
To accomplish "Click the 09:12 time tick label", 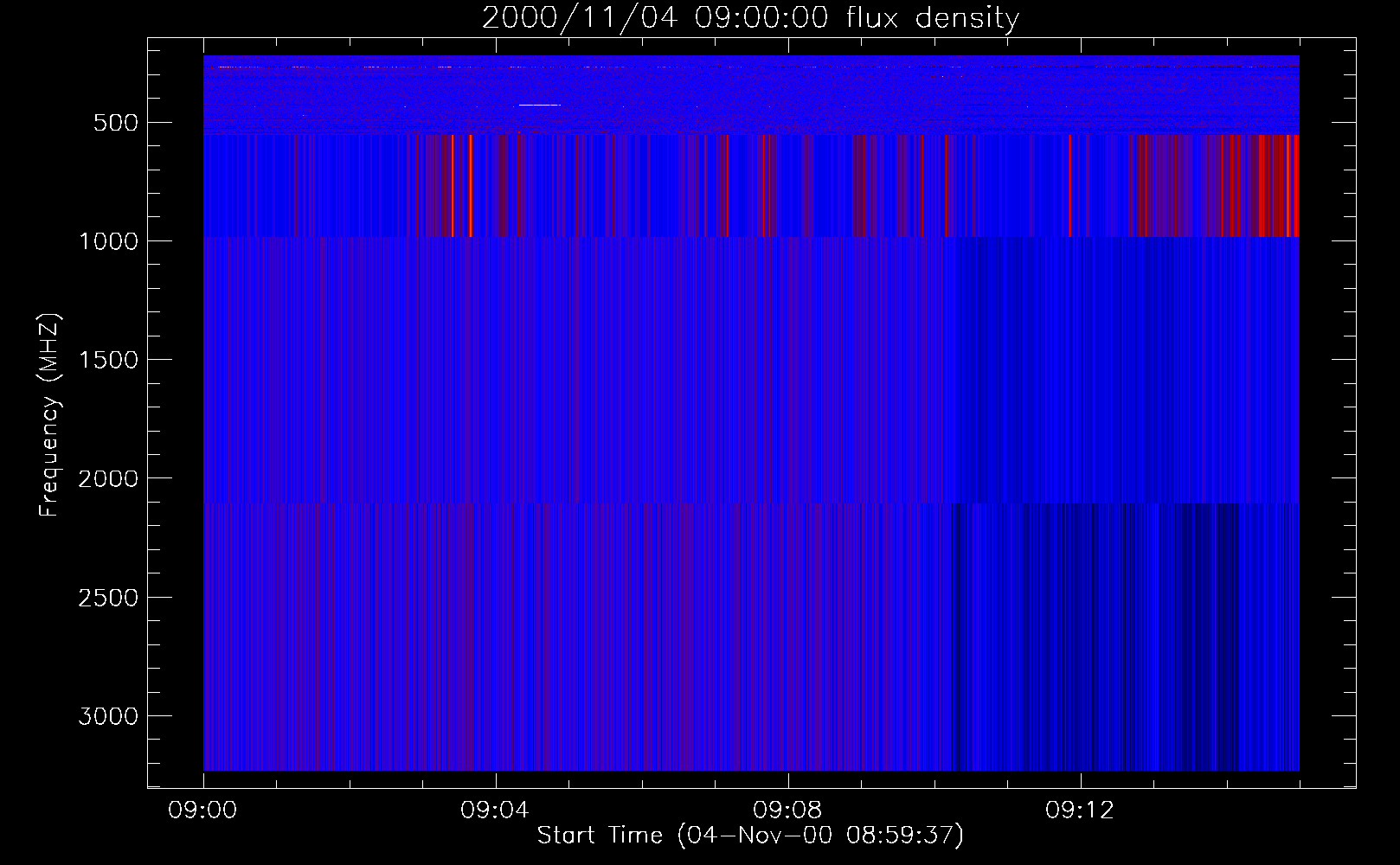I will click(1081, 811).
